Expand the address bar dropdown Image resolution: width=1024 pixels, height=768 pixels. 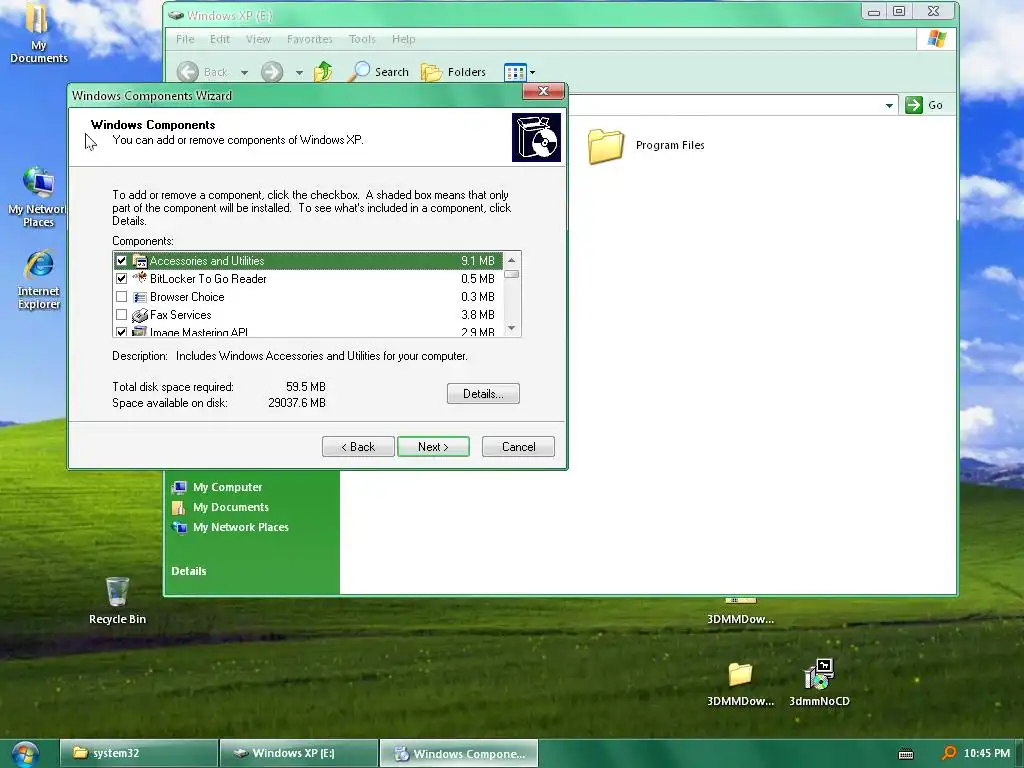[889, 105]
